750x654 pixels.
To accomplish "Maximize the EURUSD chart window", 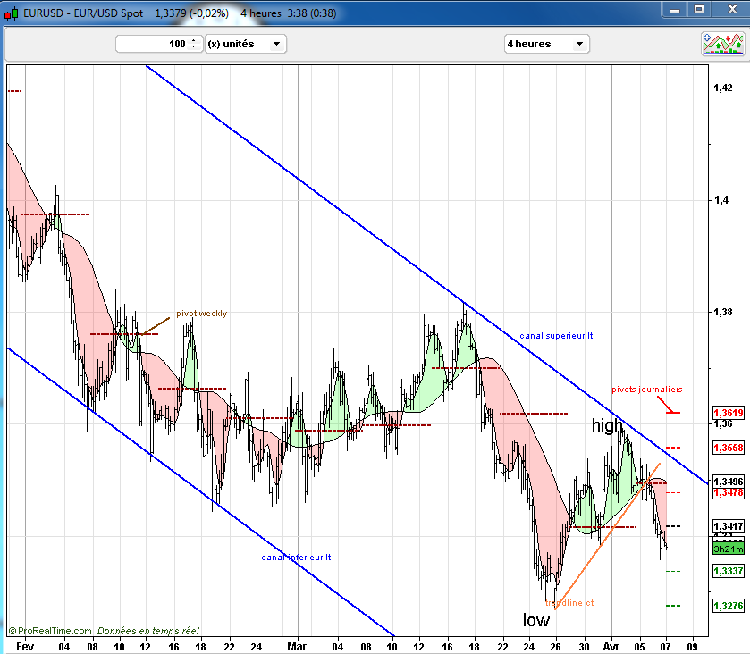I will point(699,10).
